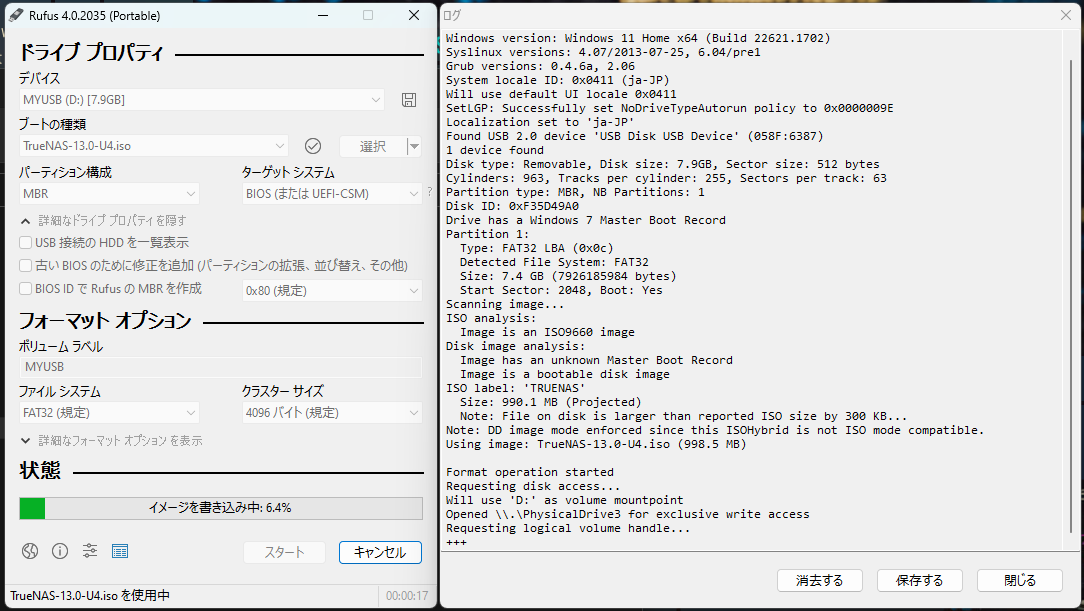1084x611 pixels.
Task: Click the イメージを書き込み中 progress bar
Action: 221,508
